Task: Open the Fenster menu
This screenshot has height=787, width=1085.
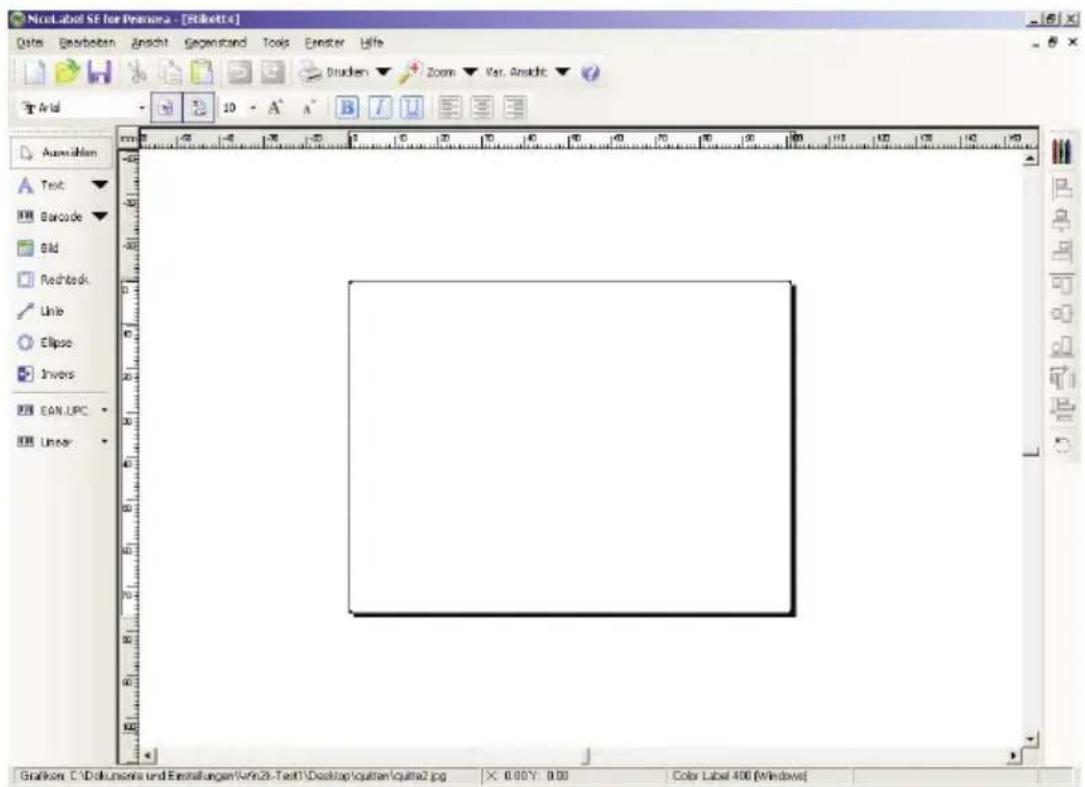Action: [x=325, y=43]
